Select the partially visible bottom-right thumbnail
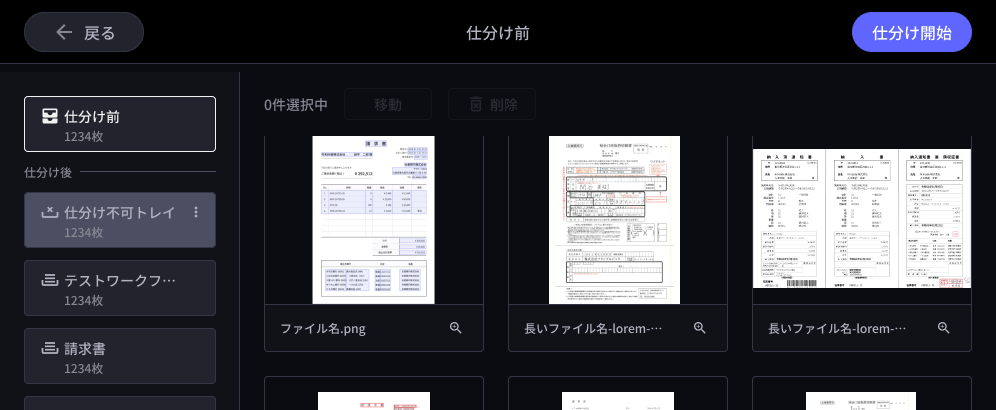The image size is (996, 410). click(x=861, y=400)
